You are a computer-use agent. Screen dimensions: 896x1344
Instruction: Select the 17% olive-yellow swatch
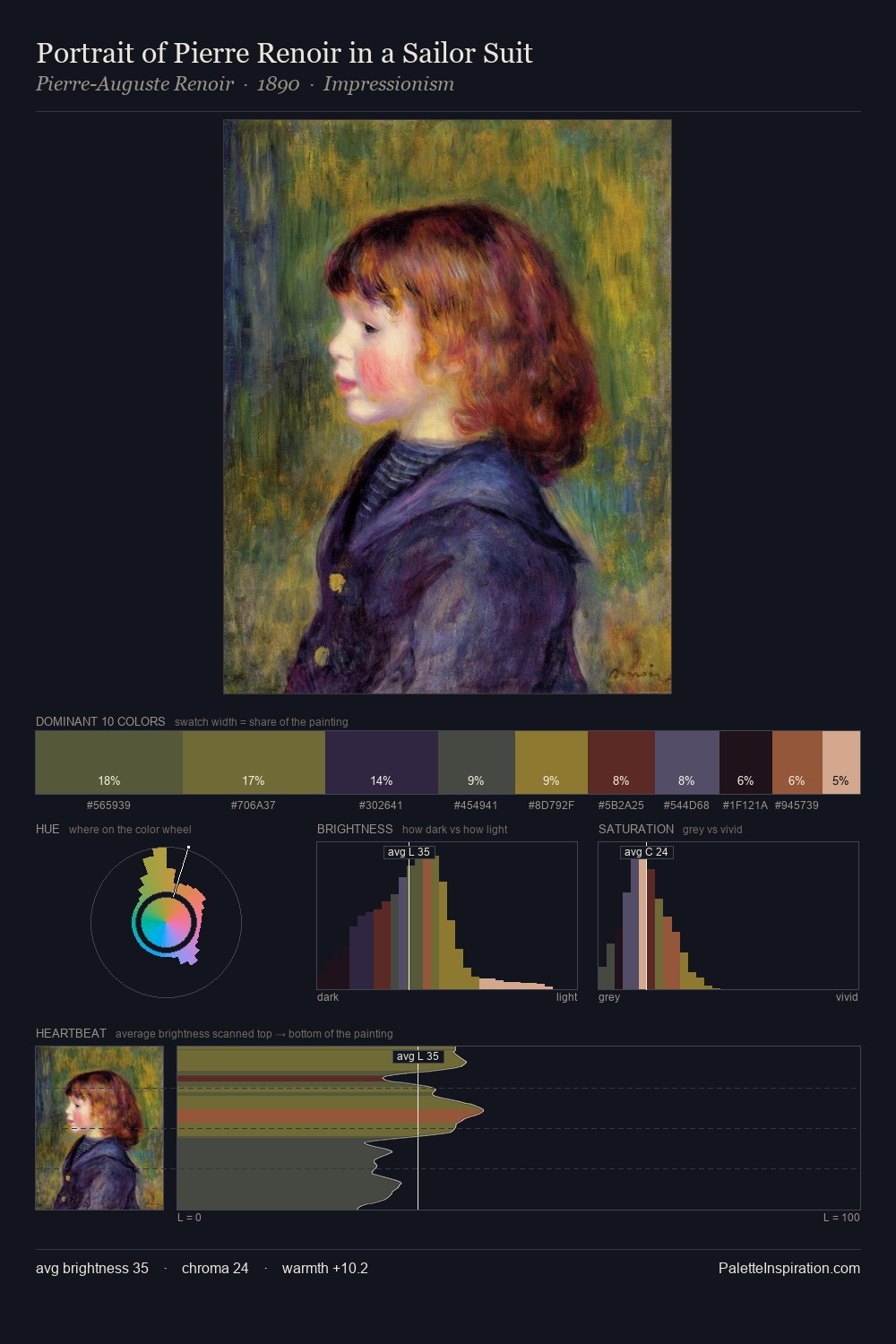pos(254,762)
